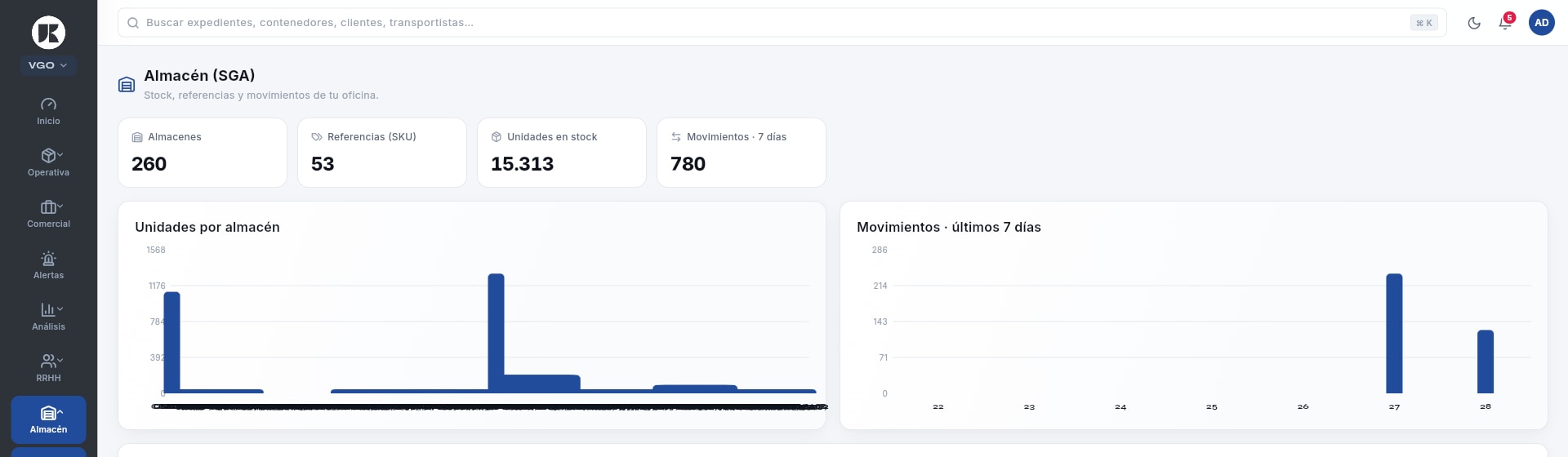Click the Referencias (SKU) 53 card
This screenshot has height=457, width=1568.
tap(382, 153)
